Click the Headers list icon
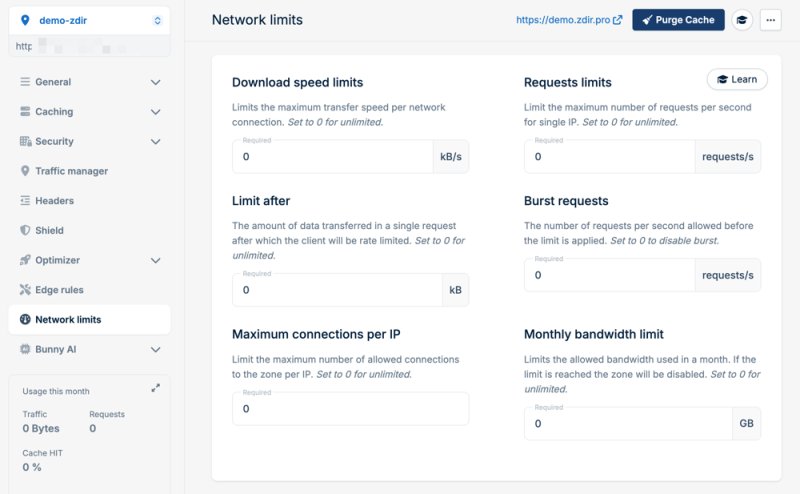Image resolution: width=800 pixels, height=494 pixels. tap(25, 200)
